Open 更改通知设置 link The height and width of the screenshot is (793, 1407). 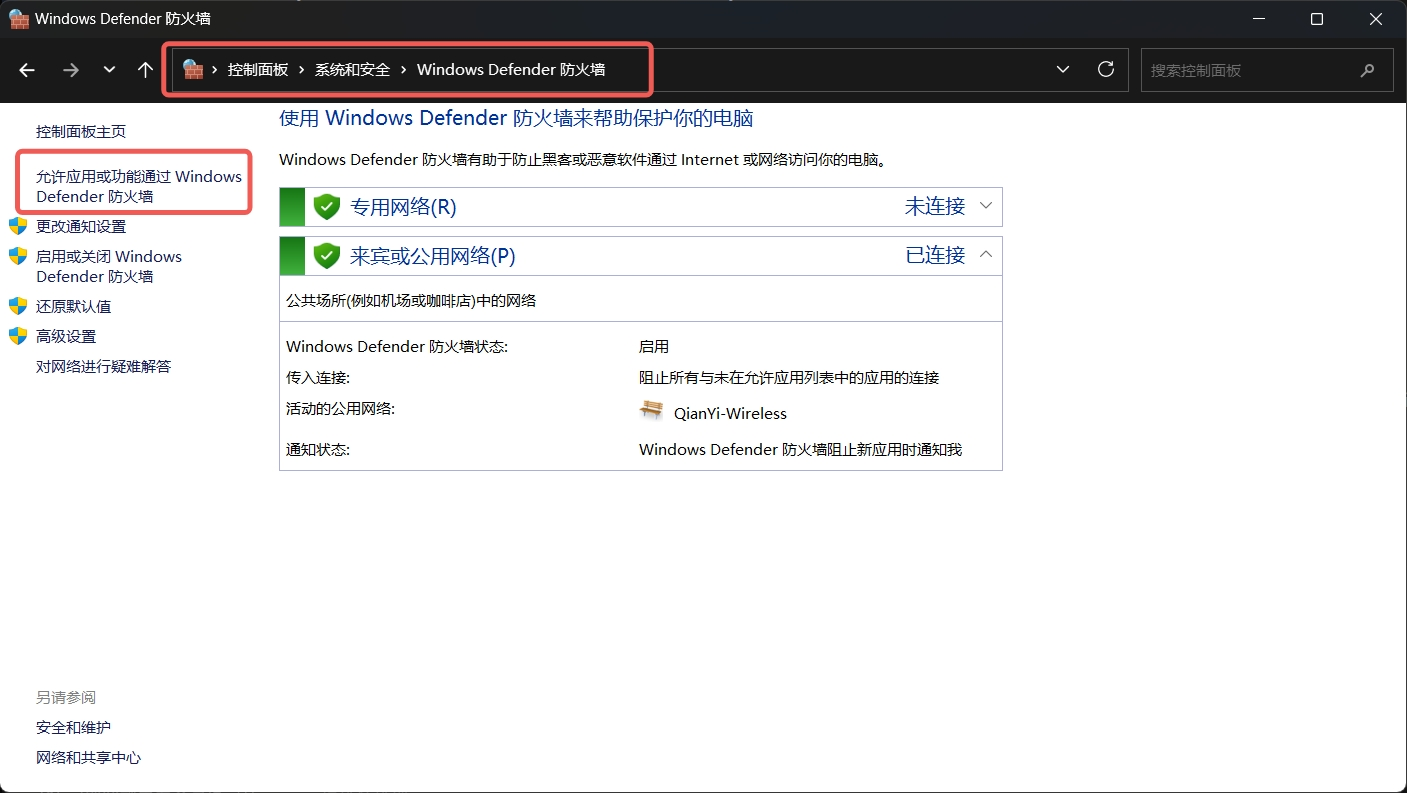point(81,227)
